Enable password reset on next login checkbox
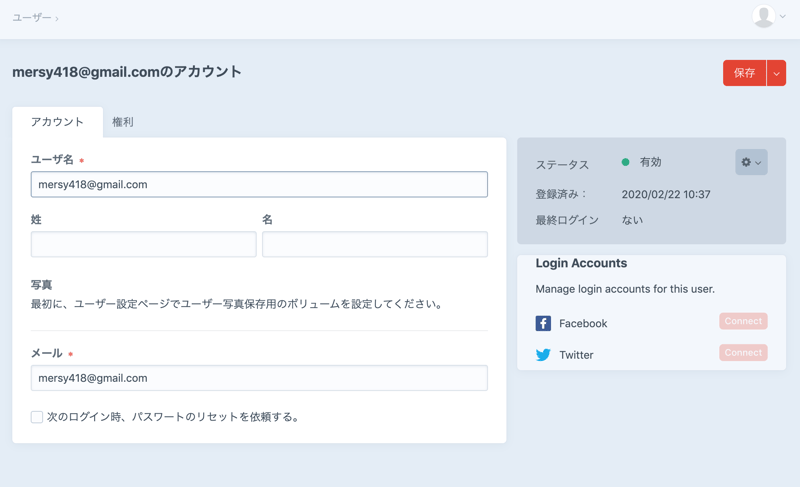The image size is (800, 487). 37,417
